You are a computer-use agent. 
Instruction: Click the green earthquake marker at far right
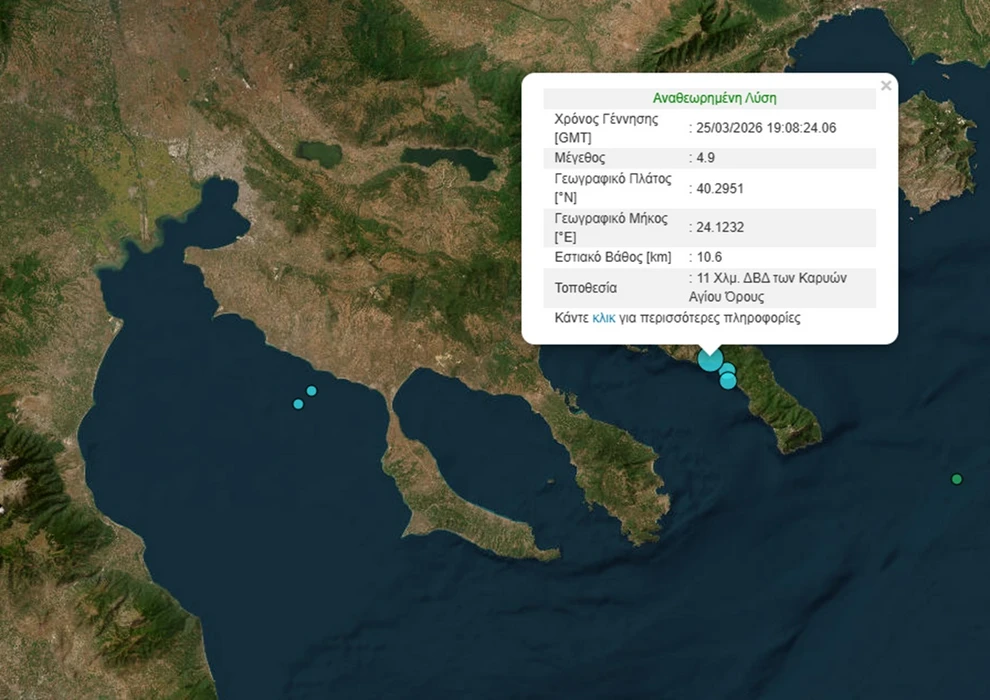coord(956,479)
